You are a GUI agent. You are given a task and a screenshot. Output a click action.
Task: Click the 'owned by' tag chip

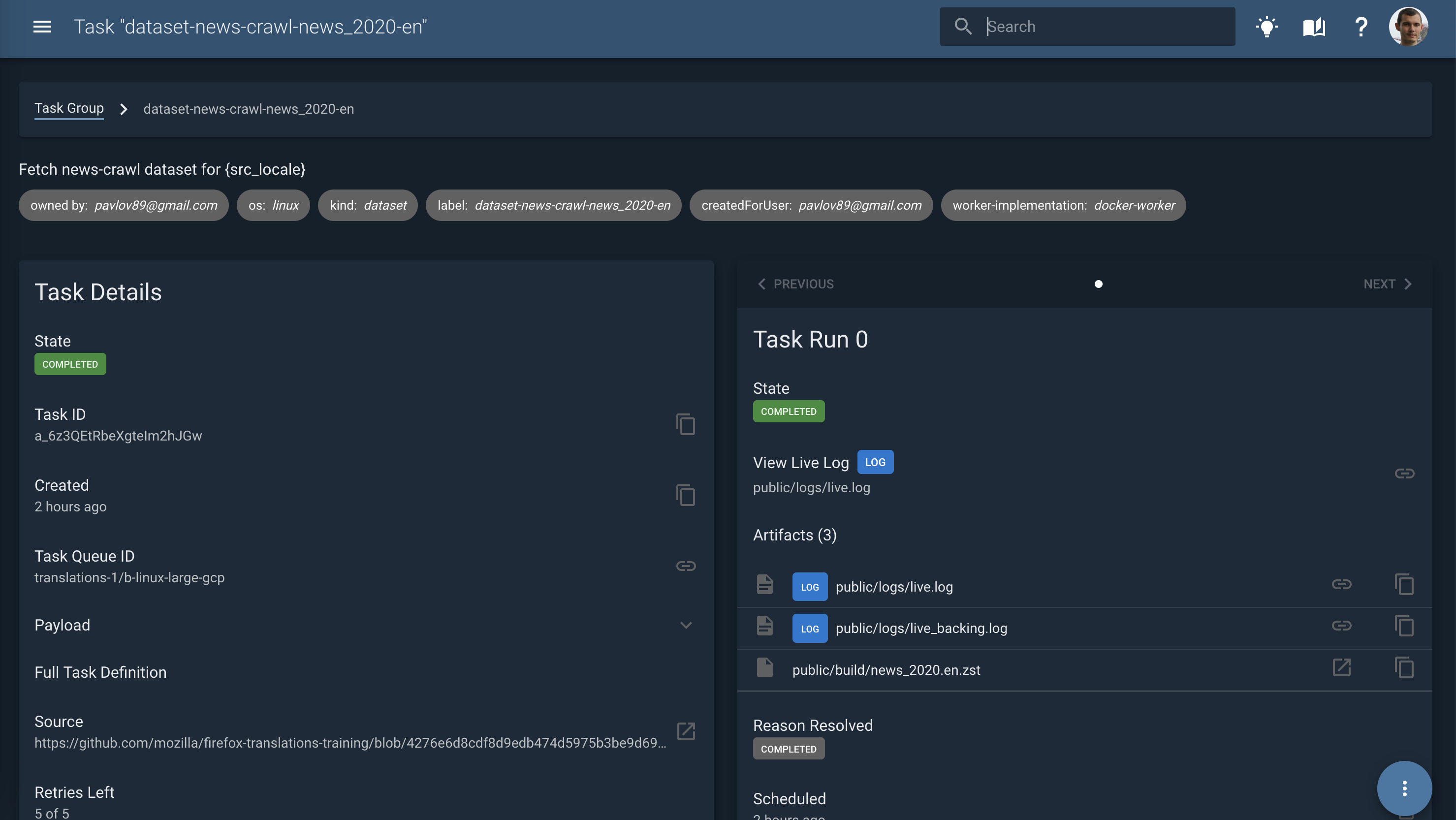pos(124,205)
